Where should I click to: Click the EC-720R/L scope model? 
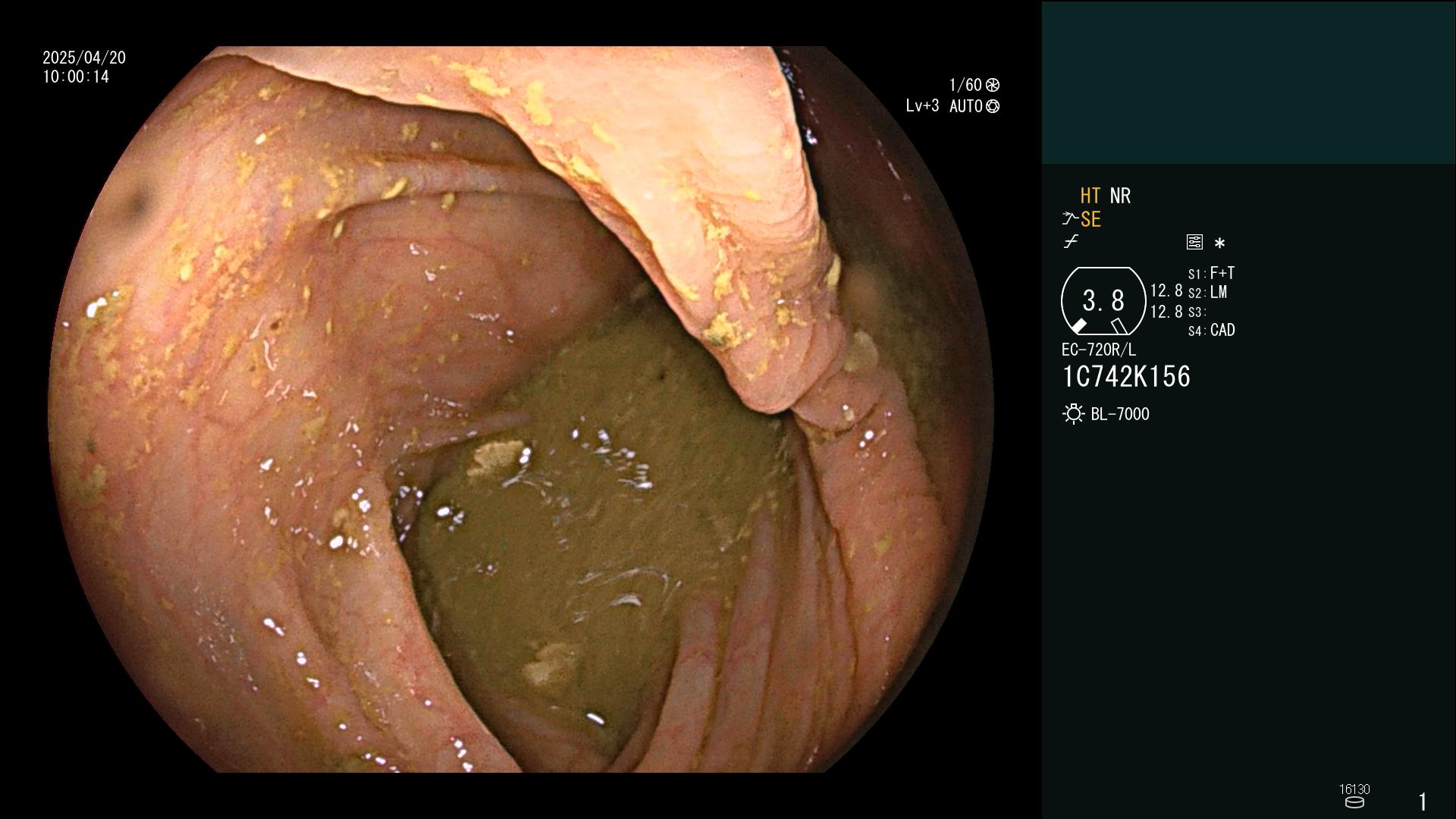point(1099,350)
